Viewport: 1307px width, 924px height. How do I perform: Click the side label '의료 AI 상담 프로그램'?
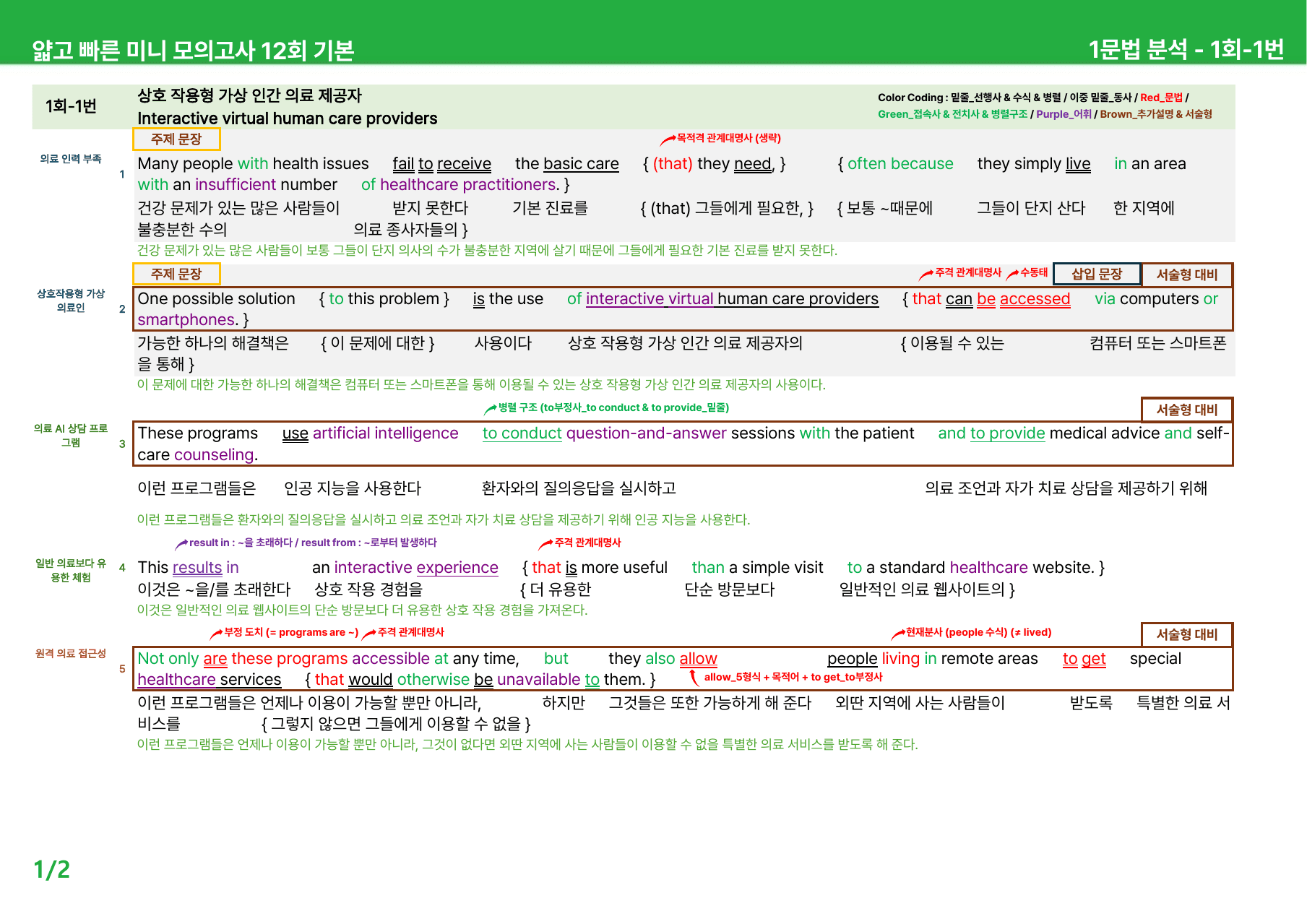click(x=71, y=435)
